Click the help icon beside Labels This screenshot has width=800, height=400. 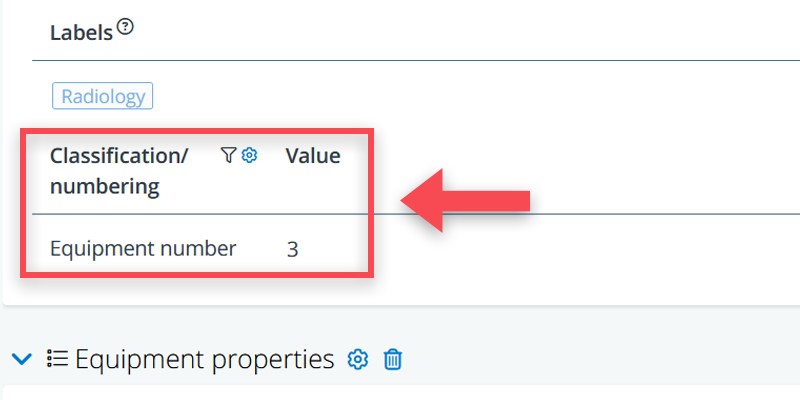point(125,28)
